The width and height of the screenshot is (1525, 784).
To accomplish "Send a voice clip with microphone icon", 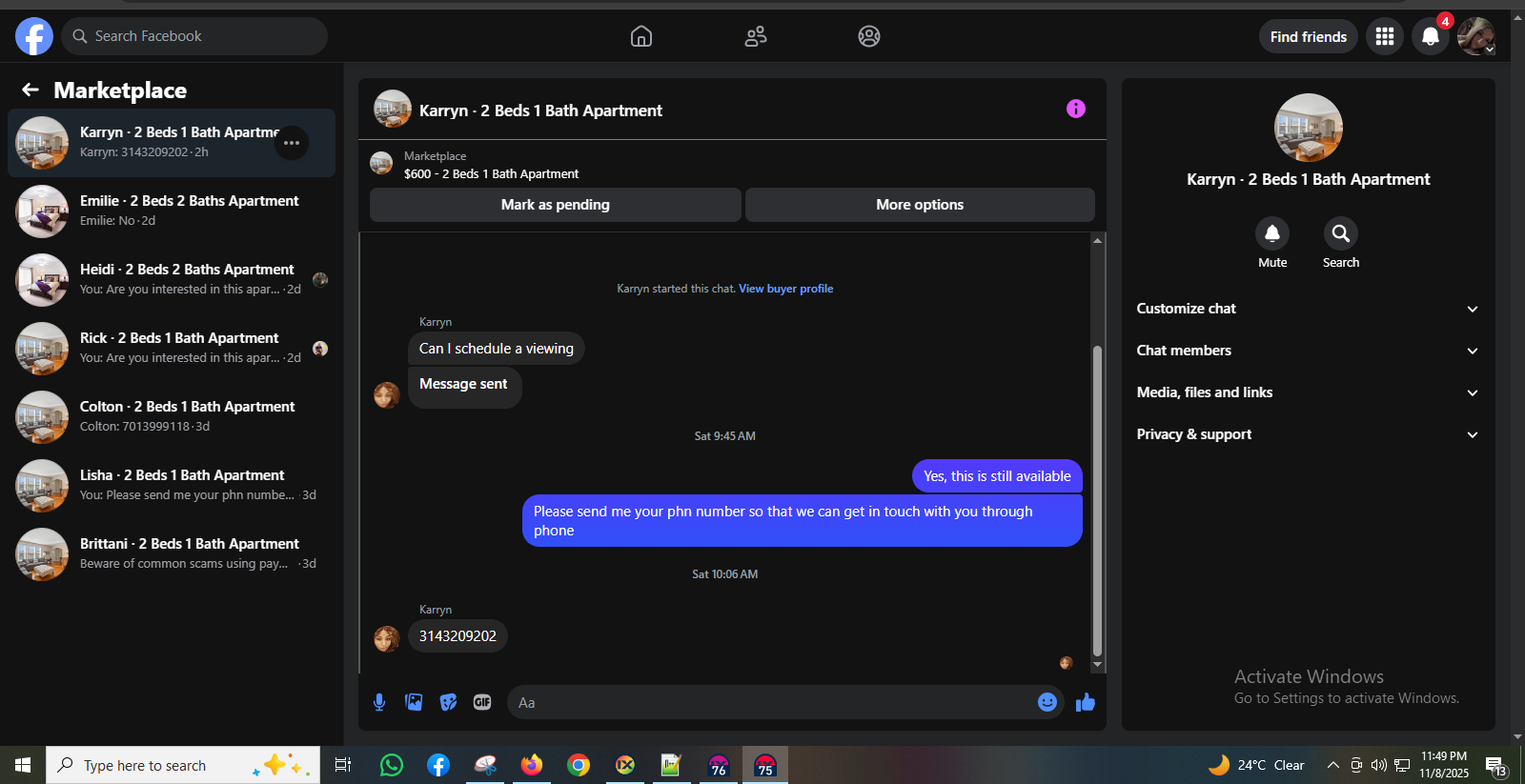I will pyautogui.click(x=379, y=702).
